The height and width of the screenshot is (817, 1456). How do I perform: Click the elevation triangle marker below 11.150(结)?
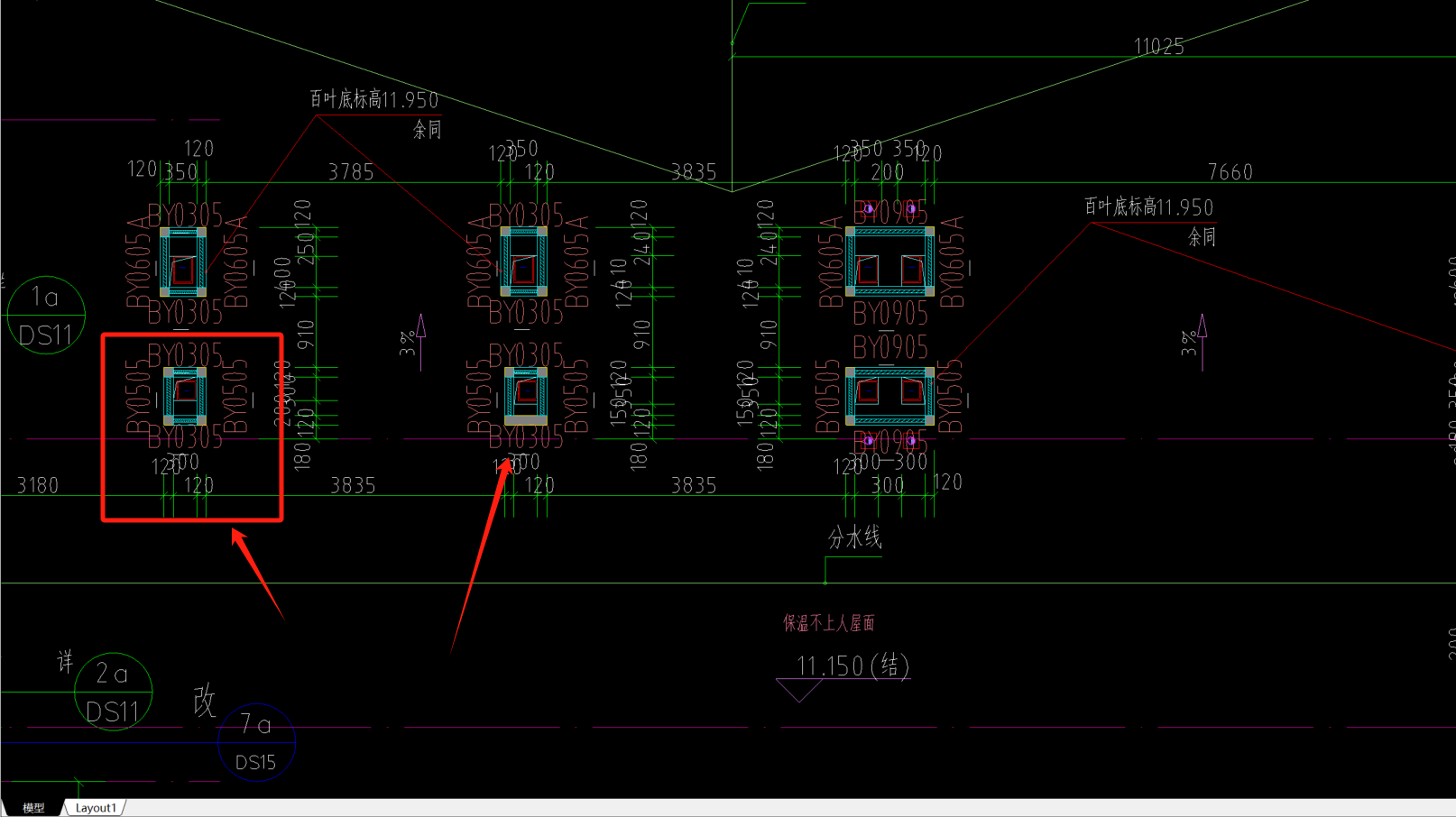798,691
